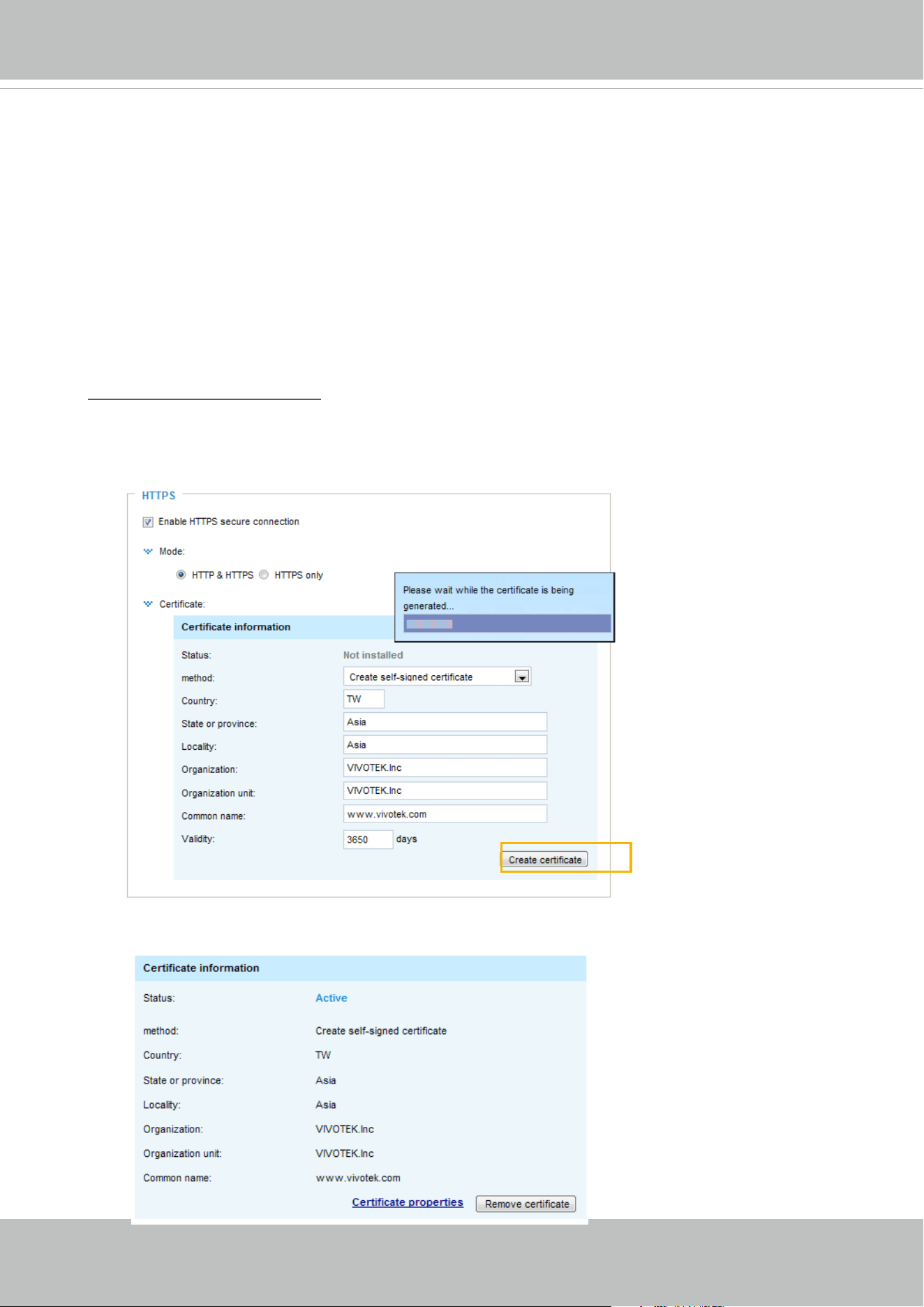924x1307 pixels.
Task: Click the Organization input field
Action: (x=445, y=768)
